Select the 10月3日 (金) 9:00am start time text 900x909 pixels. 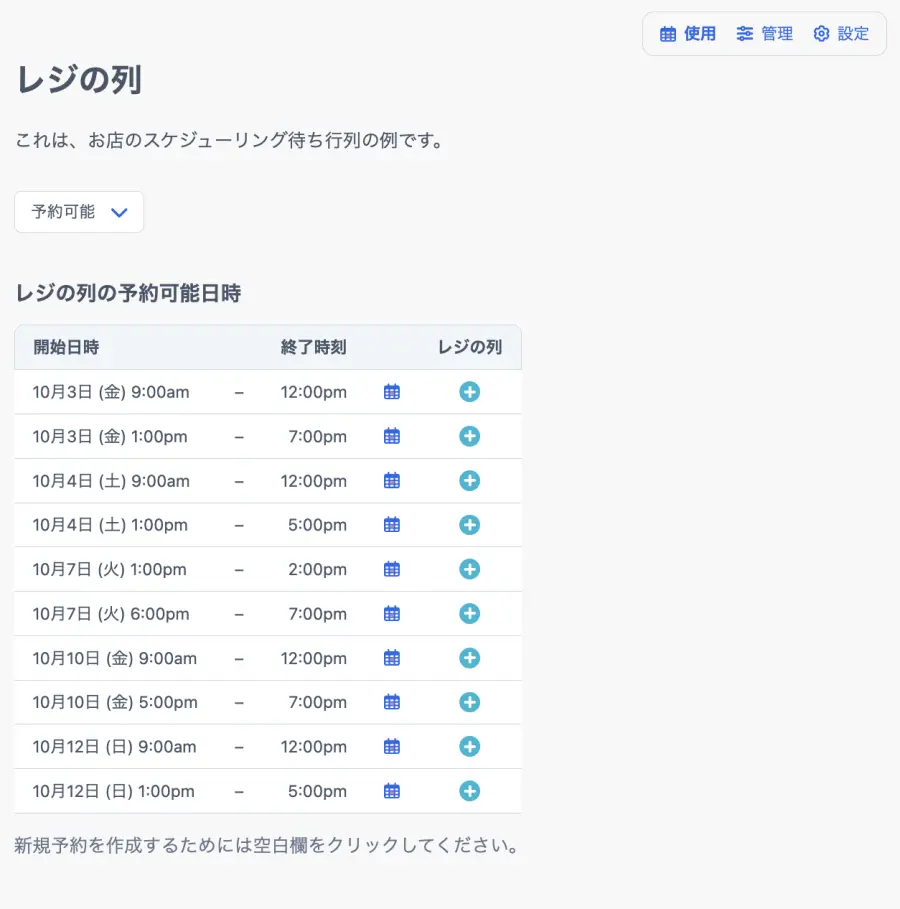pyautogui.click(x=111, y=392)
